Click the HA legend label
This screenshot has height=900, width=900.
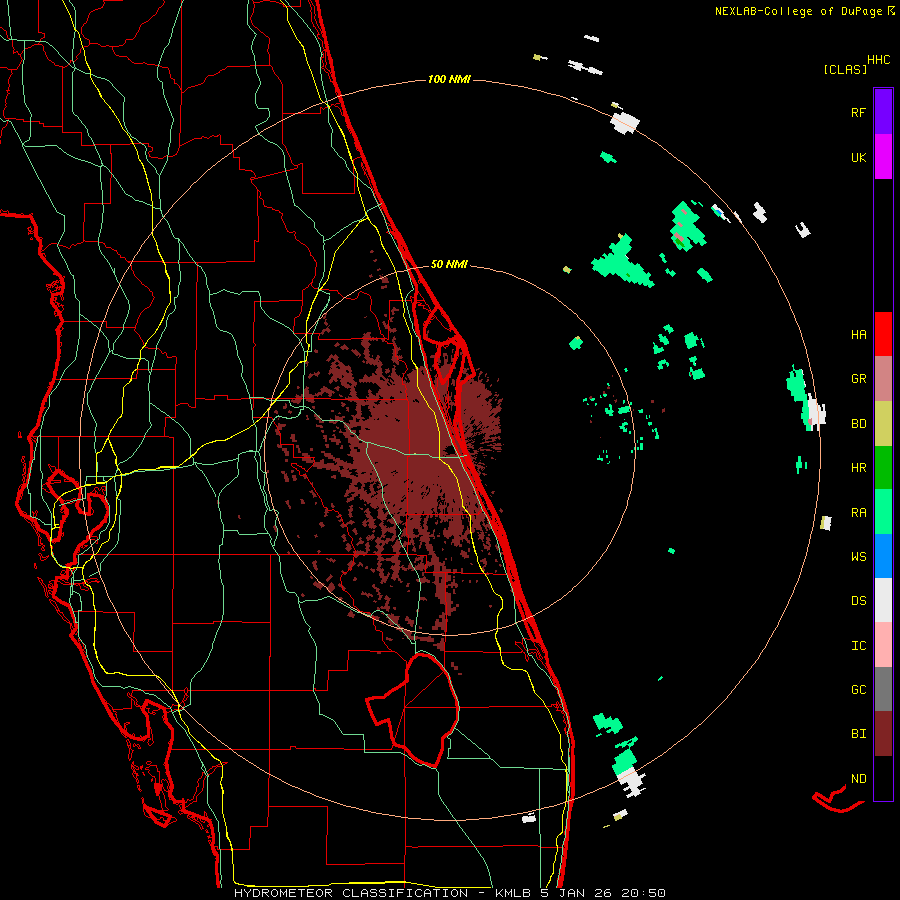click(858, 335)
